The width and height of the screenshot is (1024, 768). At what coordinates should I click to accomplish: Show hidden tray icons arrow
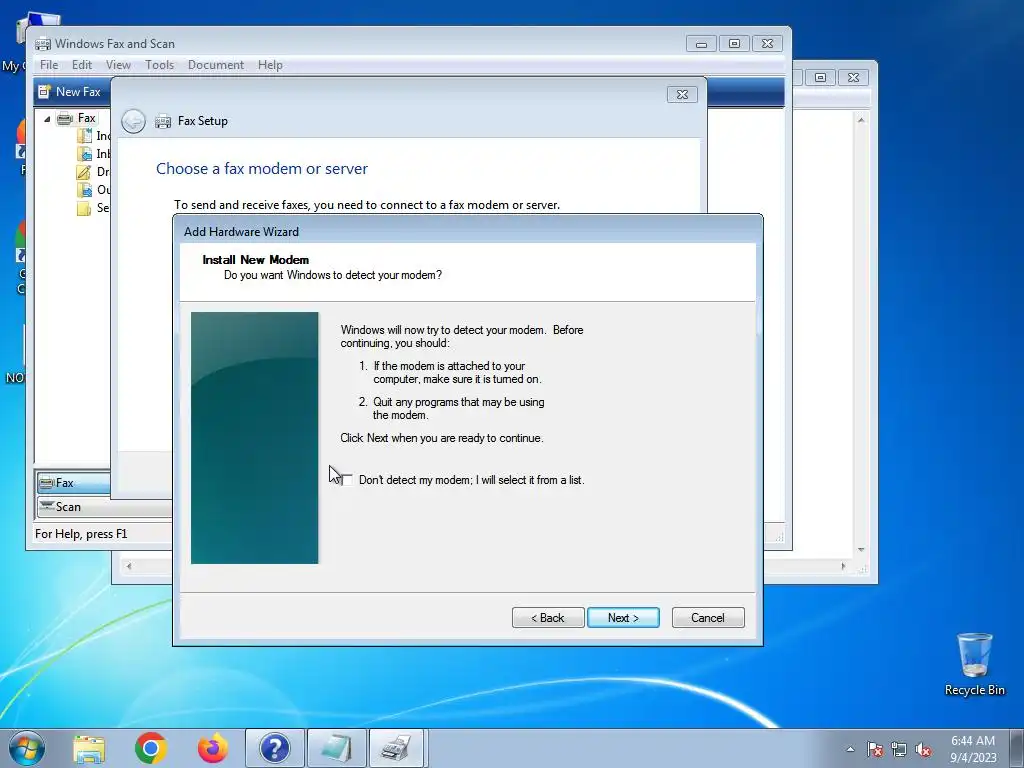(850, 749)
